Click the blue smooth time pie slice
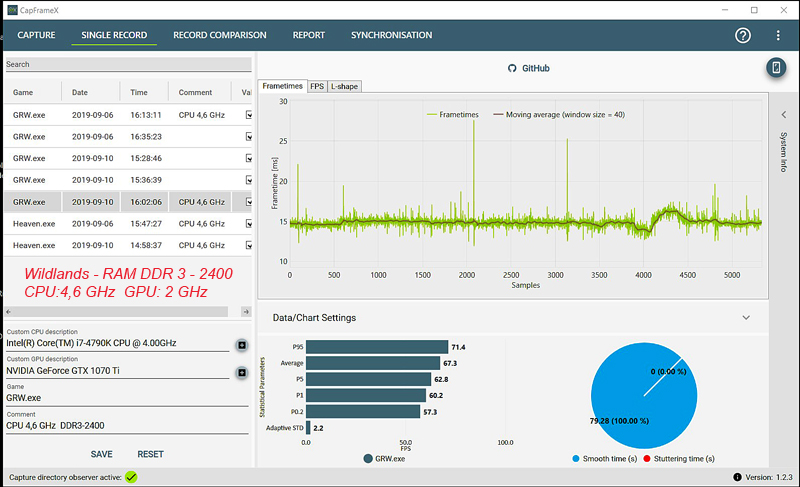 (644, 396)
